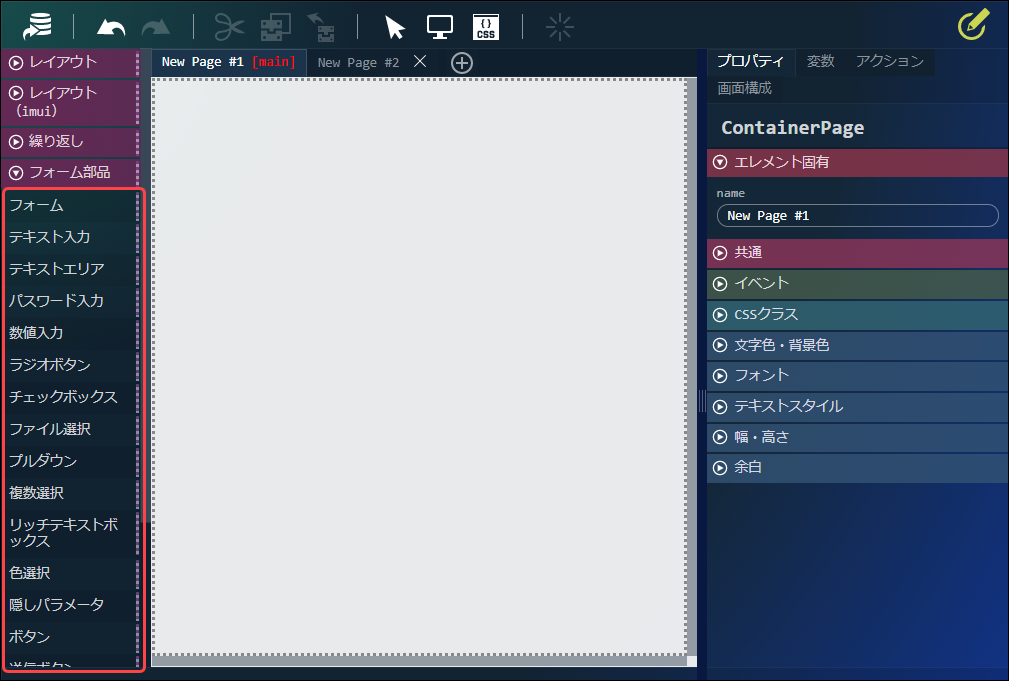Select the 数値入力 component

pos(71,333)
